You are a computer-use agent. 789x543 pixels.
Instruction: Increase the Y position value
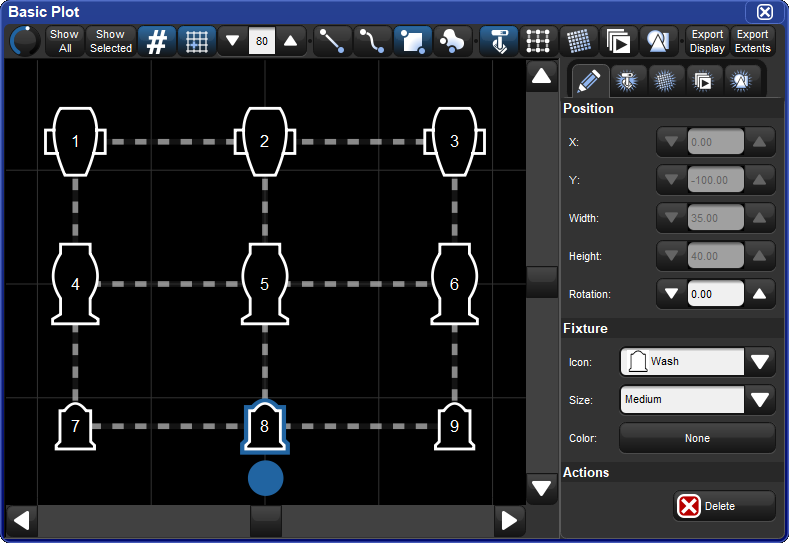pyautogui.click(x=759, y=180)
